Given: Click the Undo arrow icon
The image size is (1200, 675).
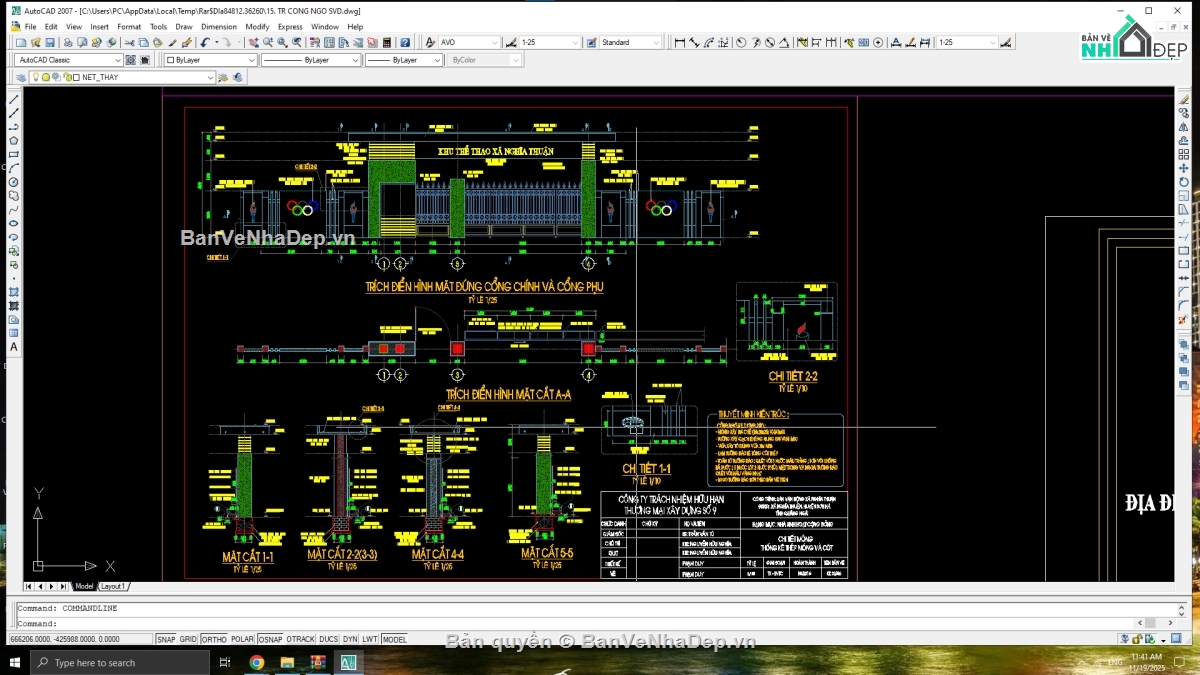Looking at the screenshot, I should coord(204,43).
